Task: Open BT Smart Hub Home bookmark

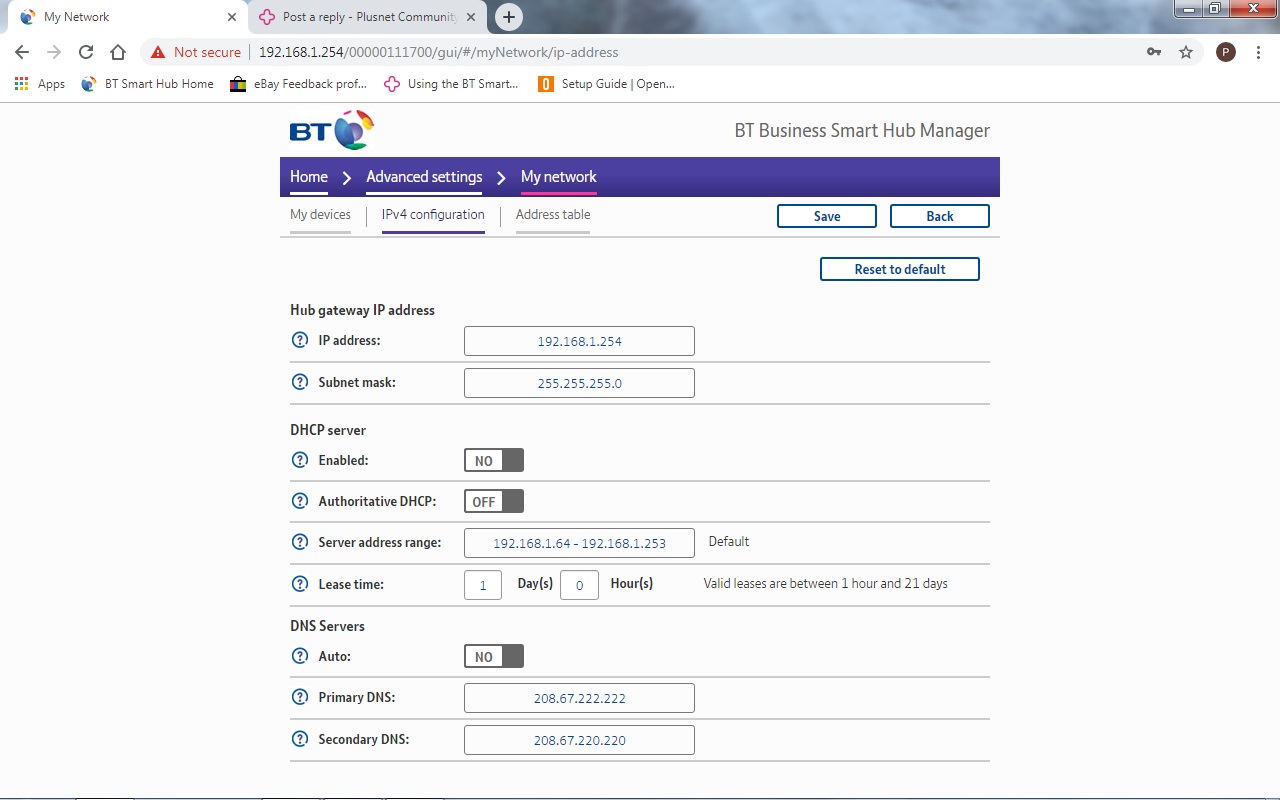Action: point(148,84)
